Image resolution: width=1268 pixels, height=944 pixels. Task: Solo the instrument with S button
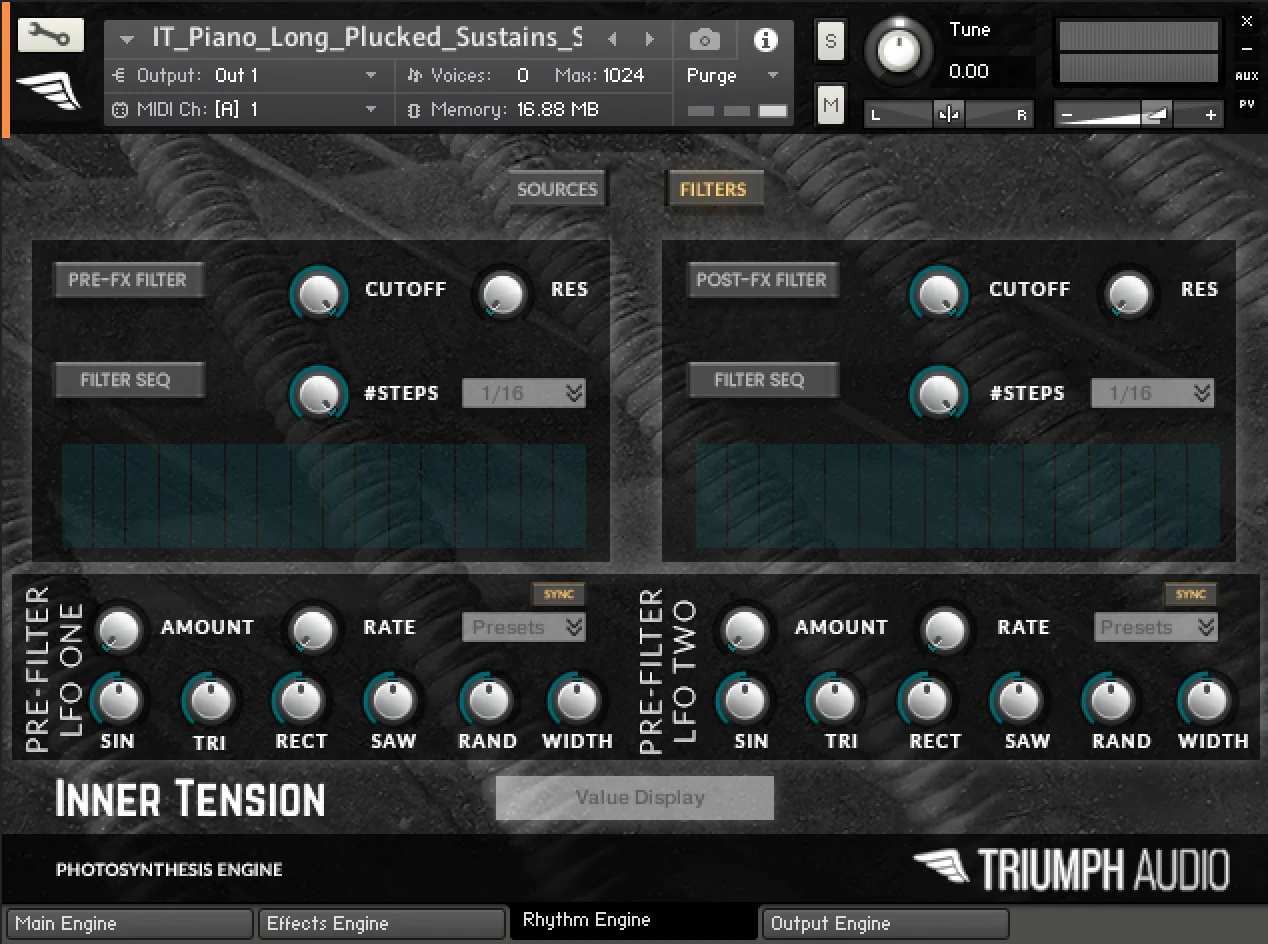coord(831,42)
